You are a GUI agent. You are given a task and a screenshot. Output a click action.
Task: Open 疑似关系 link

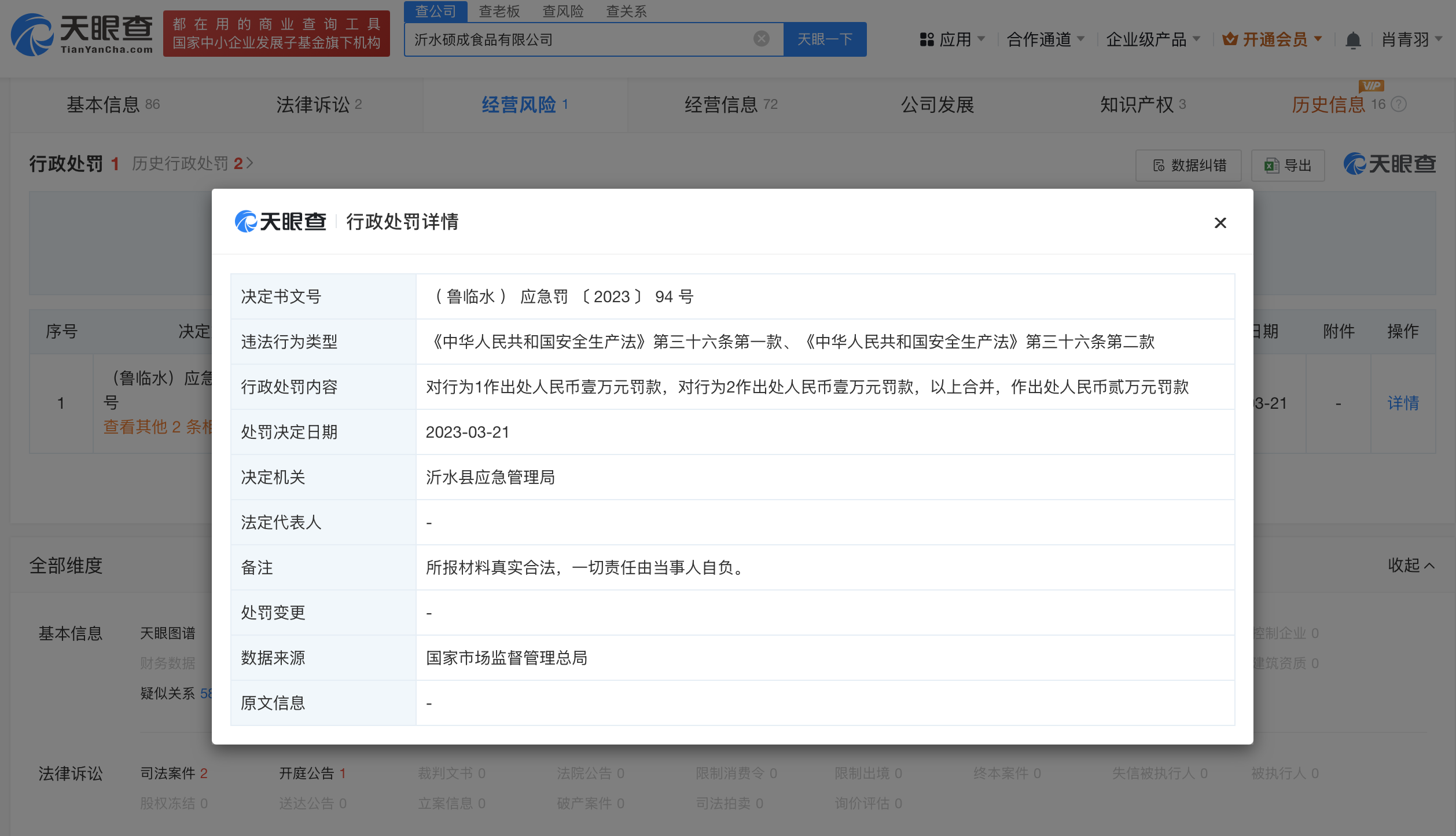tap(175, 694)
